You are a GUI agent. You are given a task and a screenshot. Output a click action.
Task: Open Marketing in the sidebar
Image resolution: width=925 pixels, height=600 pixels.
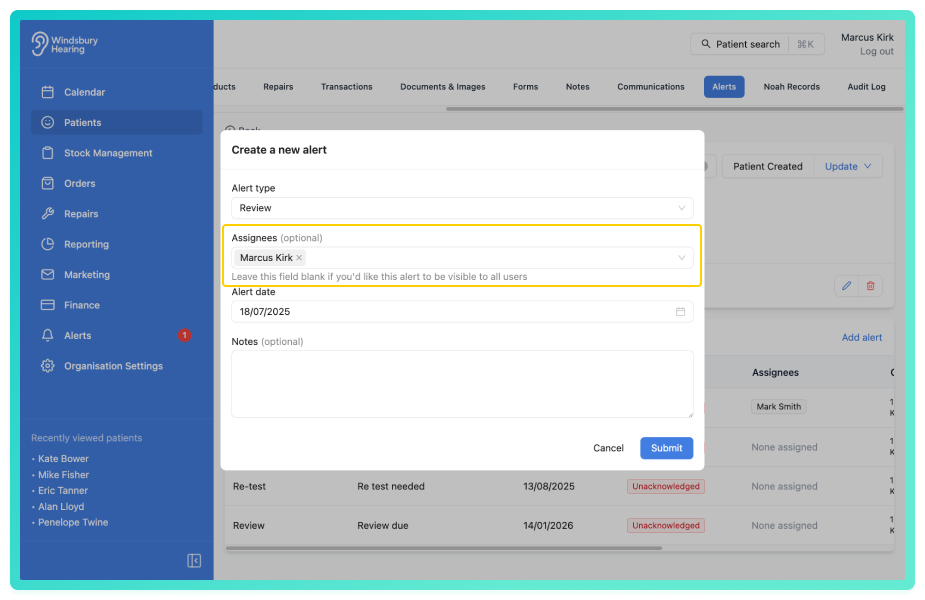point(116,274)
